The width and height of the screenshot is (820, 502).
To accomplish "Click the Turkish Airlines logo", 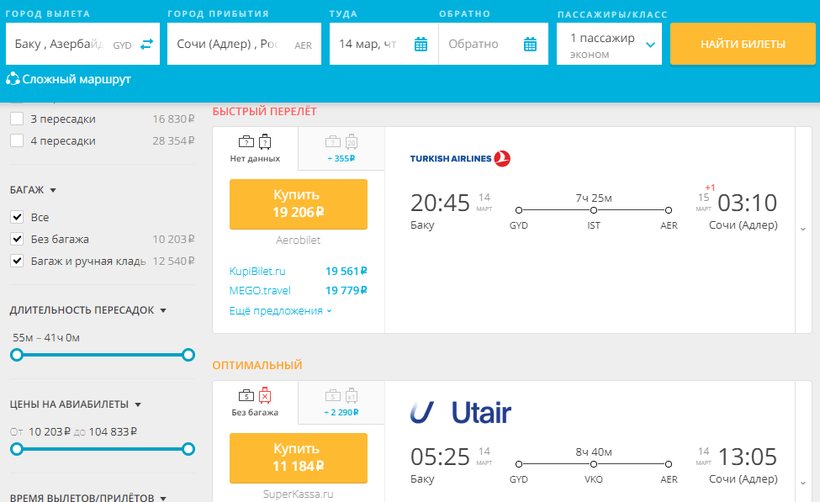I will 460,158.
